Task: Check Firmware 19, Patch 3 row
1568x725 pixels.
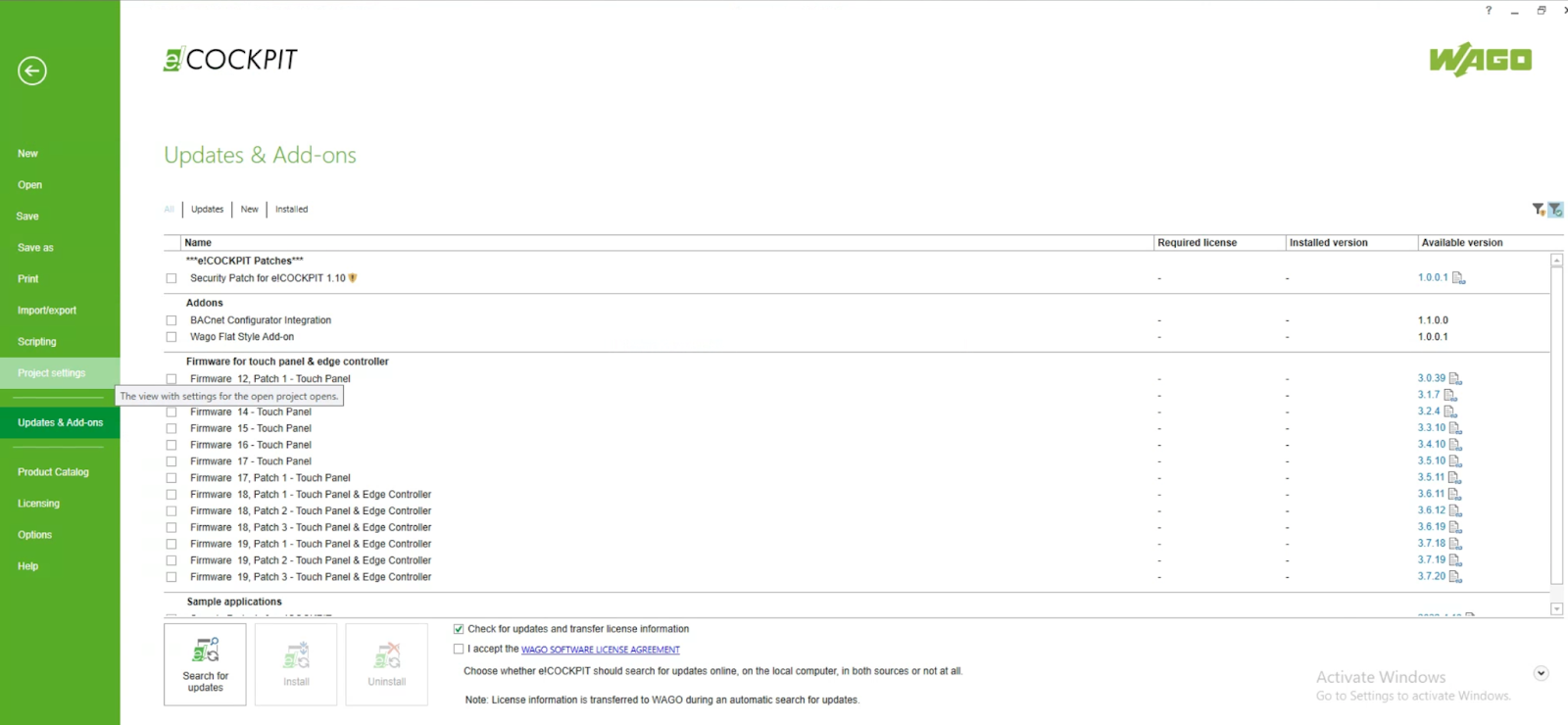Action: click(x=171, y=577)
